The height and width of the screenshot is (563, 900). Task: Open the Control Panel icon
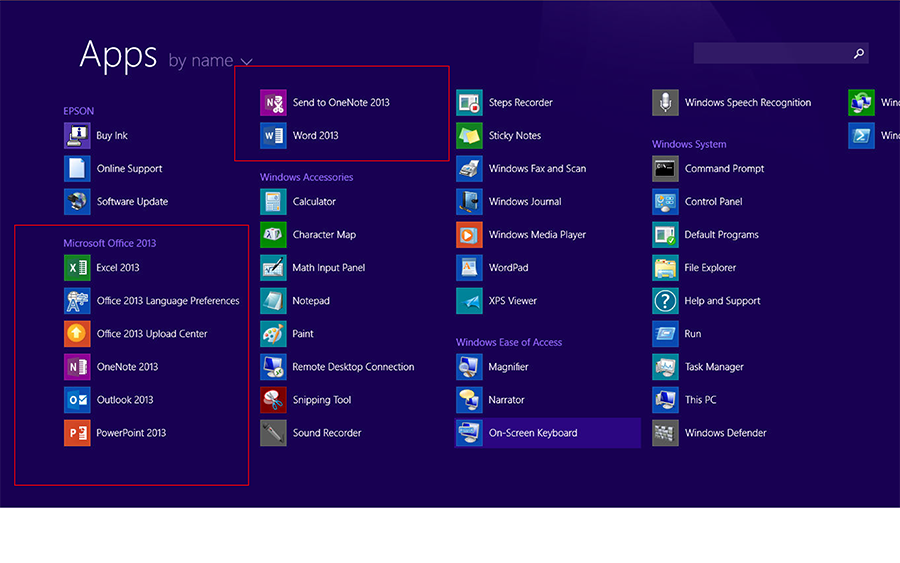click(665, 201)
